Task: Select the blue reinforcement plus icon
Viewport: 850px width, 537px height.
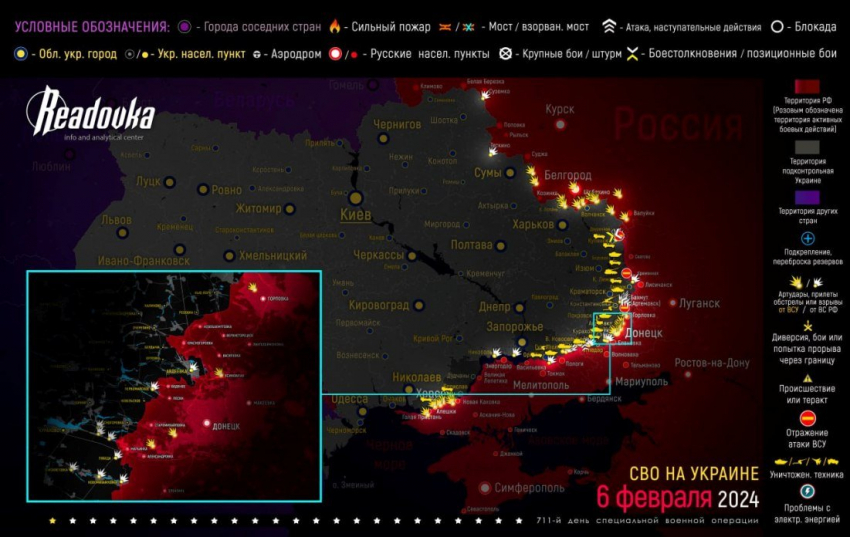Action: (808, 239)
